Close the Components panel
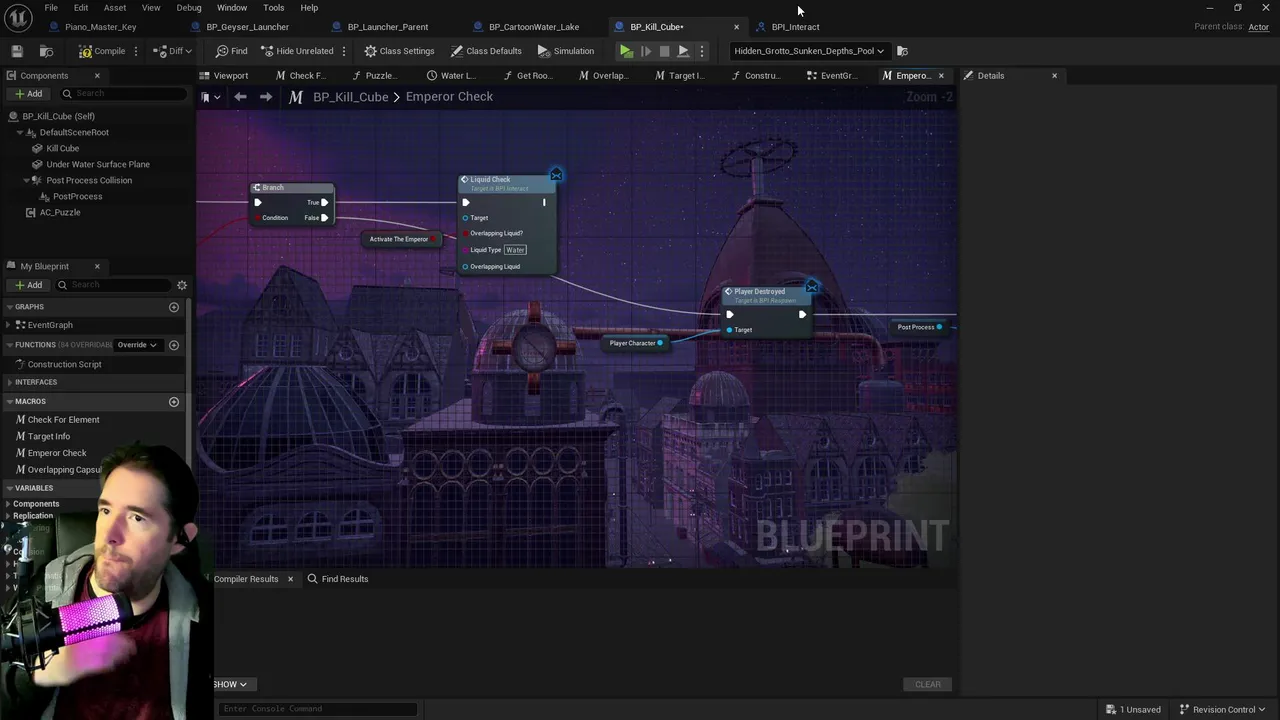1280x720 pixels. point(97,76)
